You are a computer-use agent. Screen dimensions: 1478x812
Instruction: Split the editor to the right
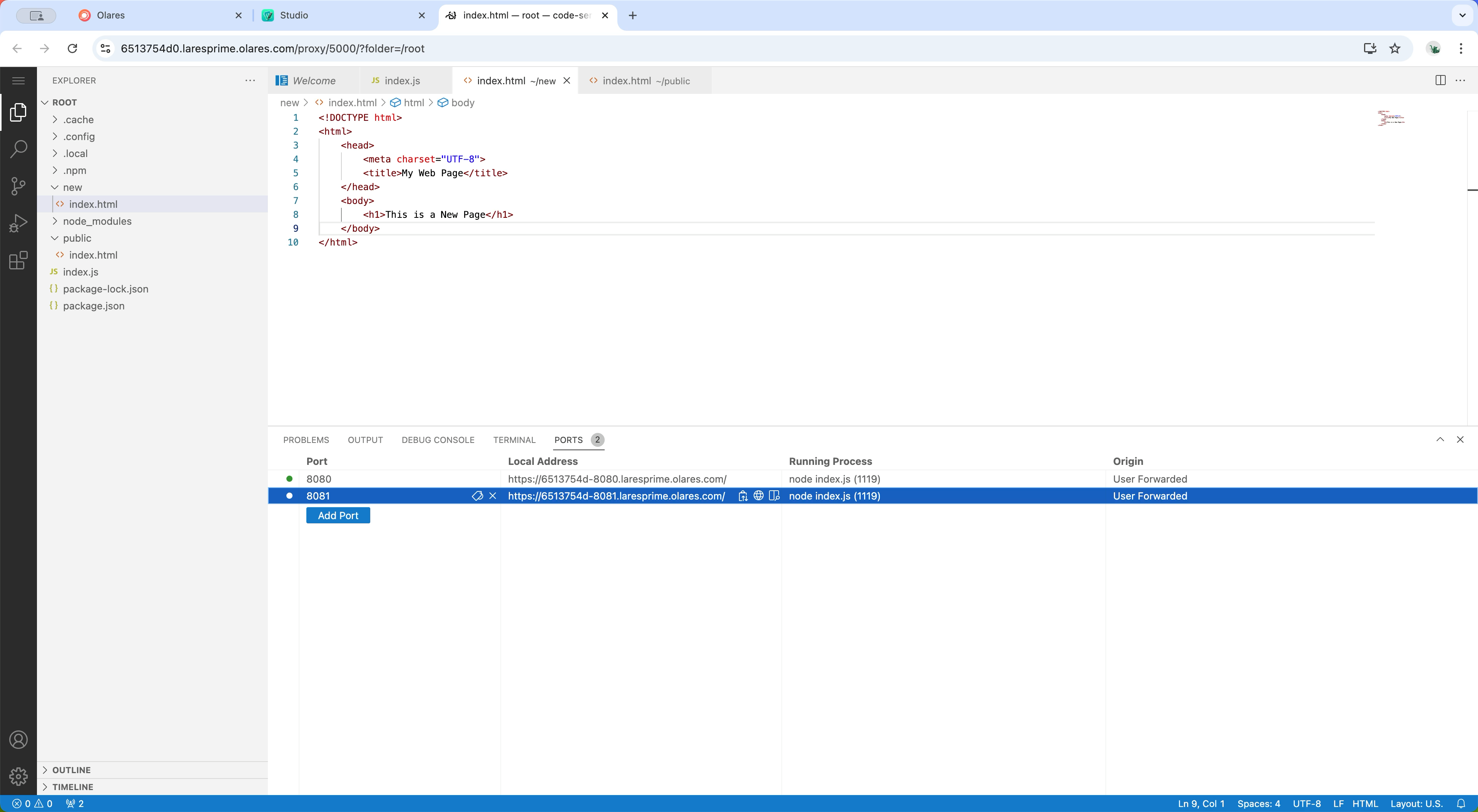(1440, 80)
